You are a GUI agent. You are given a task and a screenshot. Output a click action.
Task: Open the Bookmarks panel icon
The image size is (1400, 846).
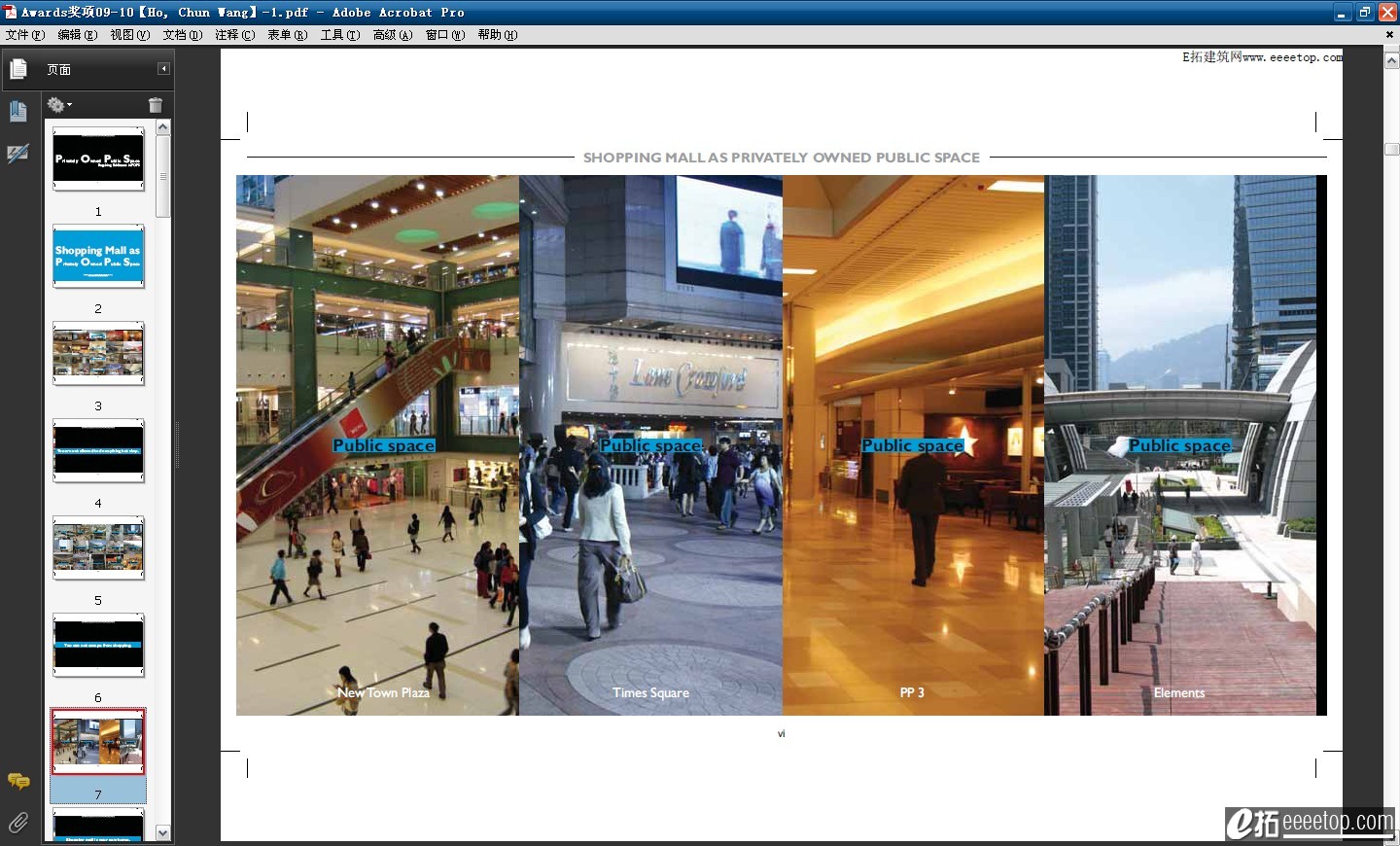click(x=17, y=111)
